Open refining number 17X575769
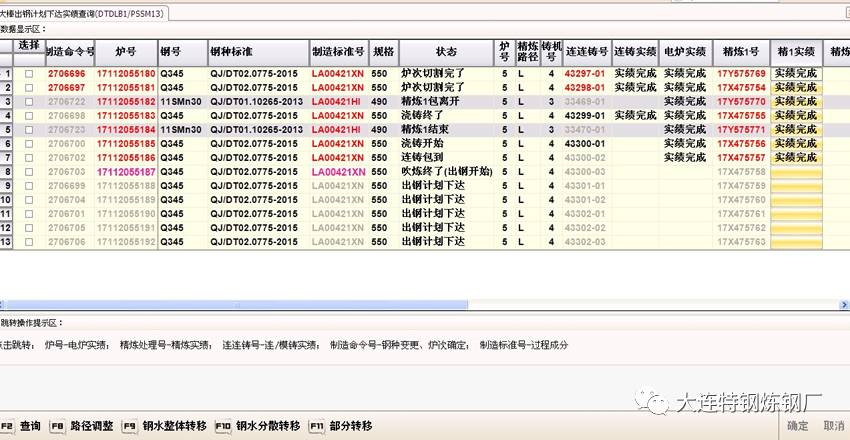The width and height of the screenshot is (850, 440). pyautogui.click(x=740, y=74)
